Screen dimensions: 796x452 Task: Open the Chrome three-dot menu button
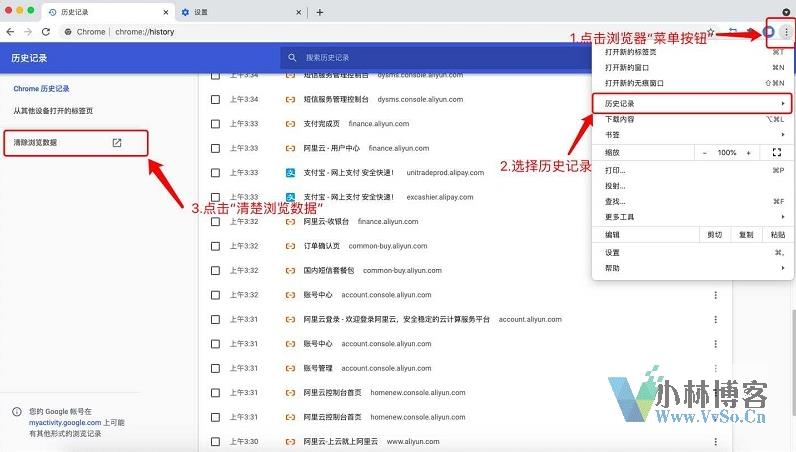[x=786, y=32]
